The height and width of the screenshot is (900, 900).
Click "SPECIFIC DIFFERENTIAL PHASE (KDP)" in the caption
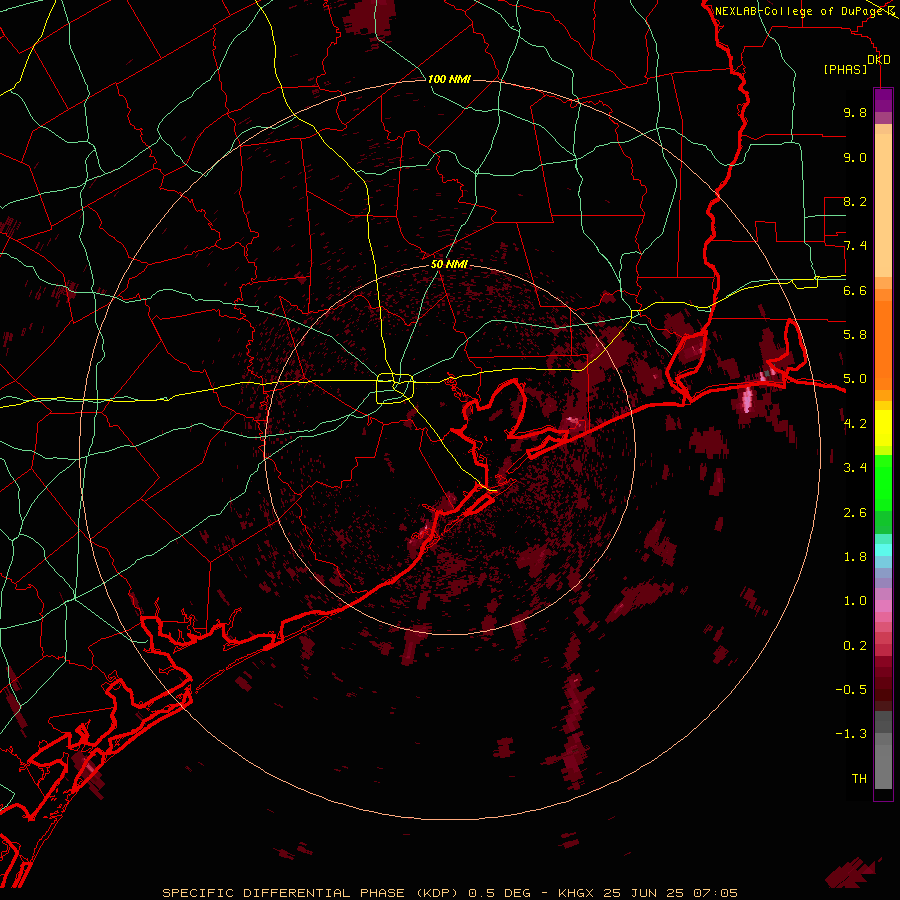pyautogui.click(x=309, y=893)
